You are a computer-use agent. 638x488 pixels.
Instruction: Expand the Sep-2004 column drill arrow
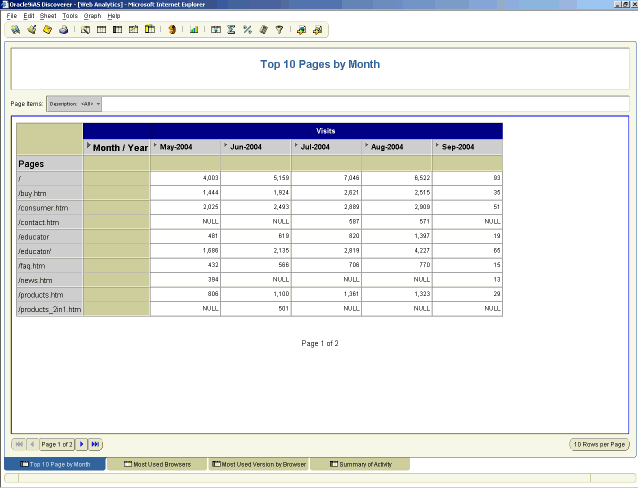click(437, 145)
